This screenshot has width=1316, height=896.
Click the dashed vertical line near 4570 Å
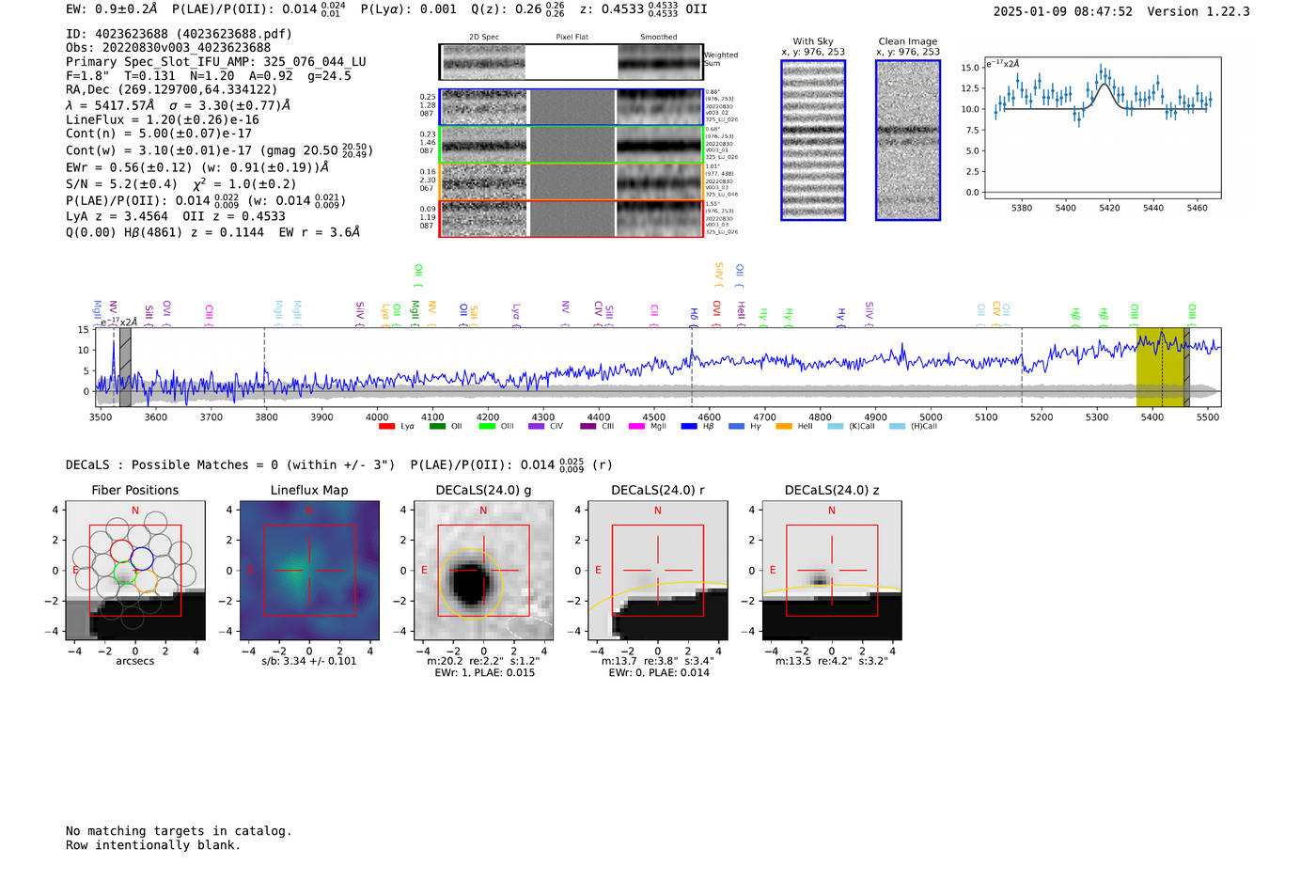pos(692,368)
